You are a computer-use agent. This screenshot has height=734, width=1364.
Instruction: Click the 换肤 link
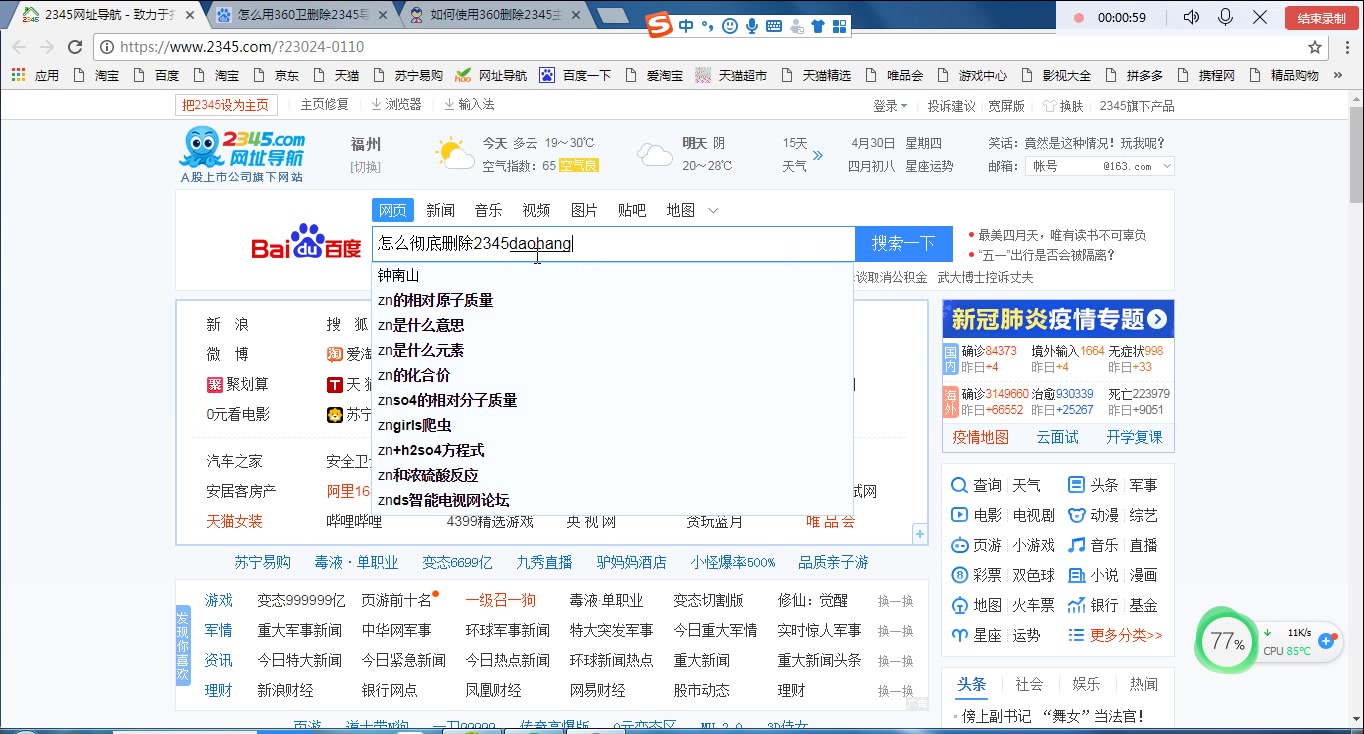[x=1063, y=105]
